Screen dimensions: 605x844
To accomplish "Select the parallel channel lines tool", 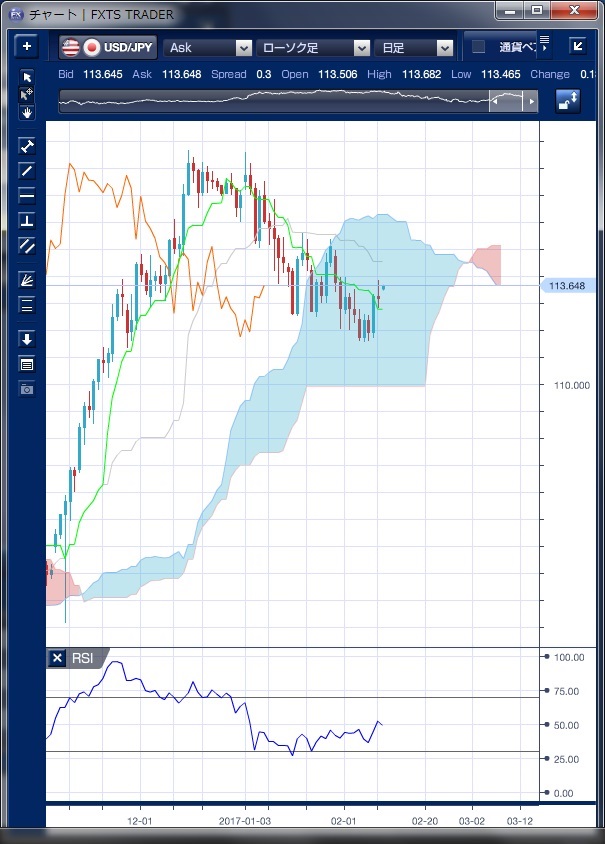I will coord(27,245).
